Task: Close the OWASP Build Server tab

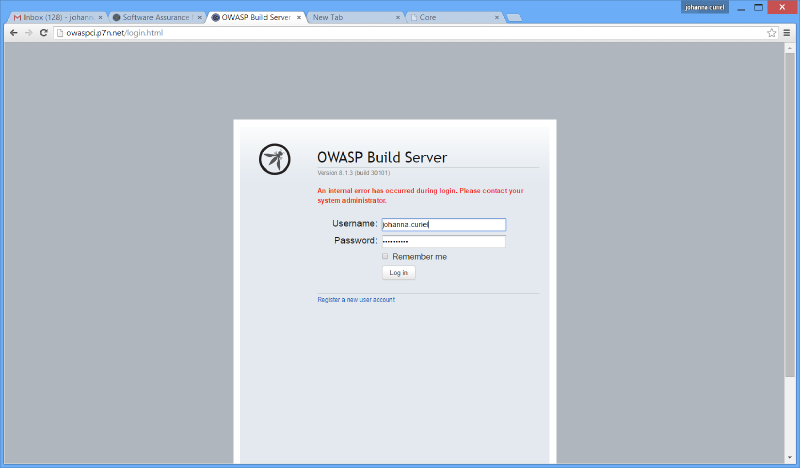Action: click(x=299, y=17)
